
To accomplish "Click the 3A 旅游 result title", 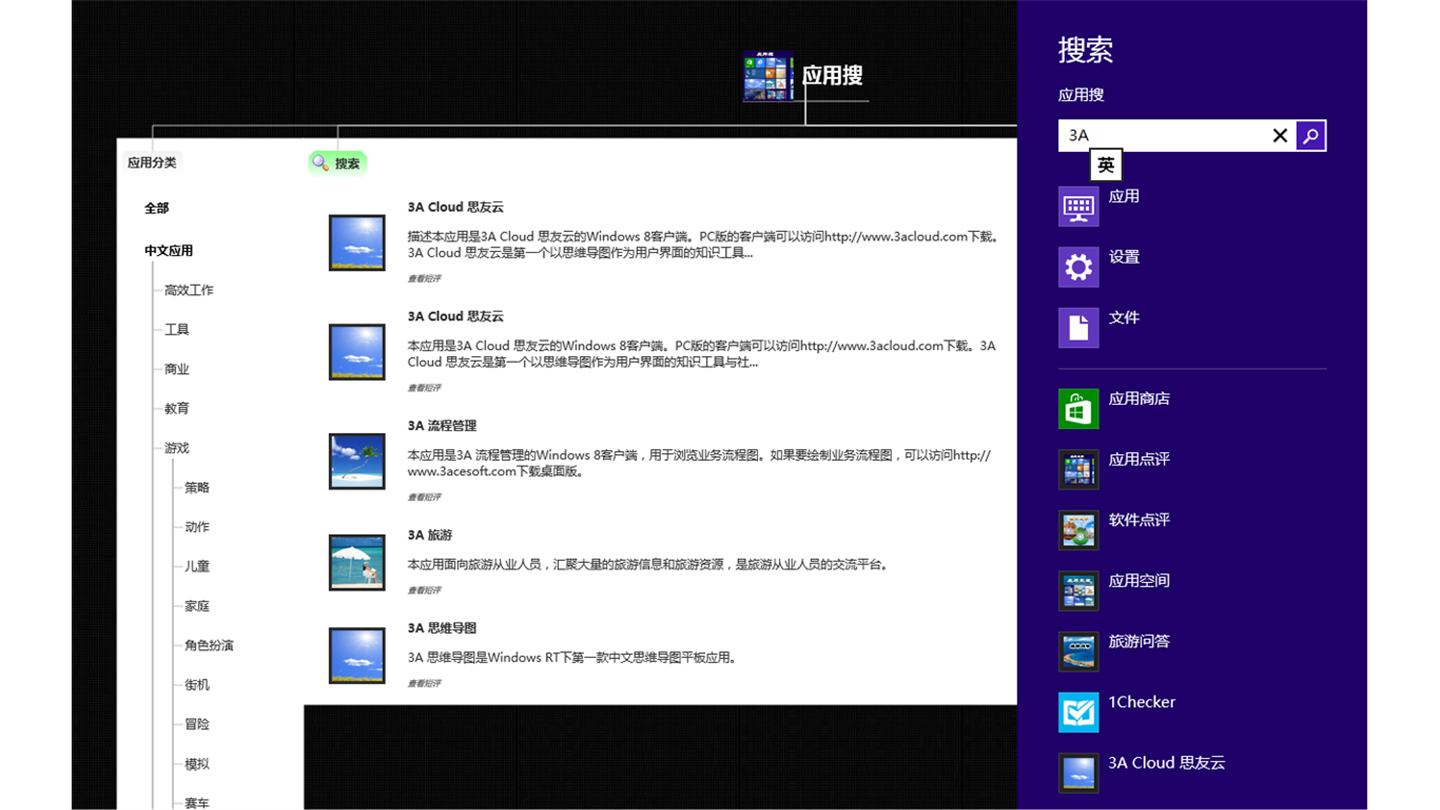I will coord(430,535).
